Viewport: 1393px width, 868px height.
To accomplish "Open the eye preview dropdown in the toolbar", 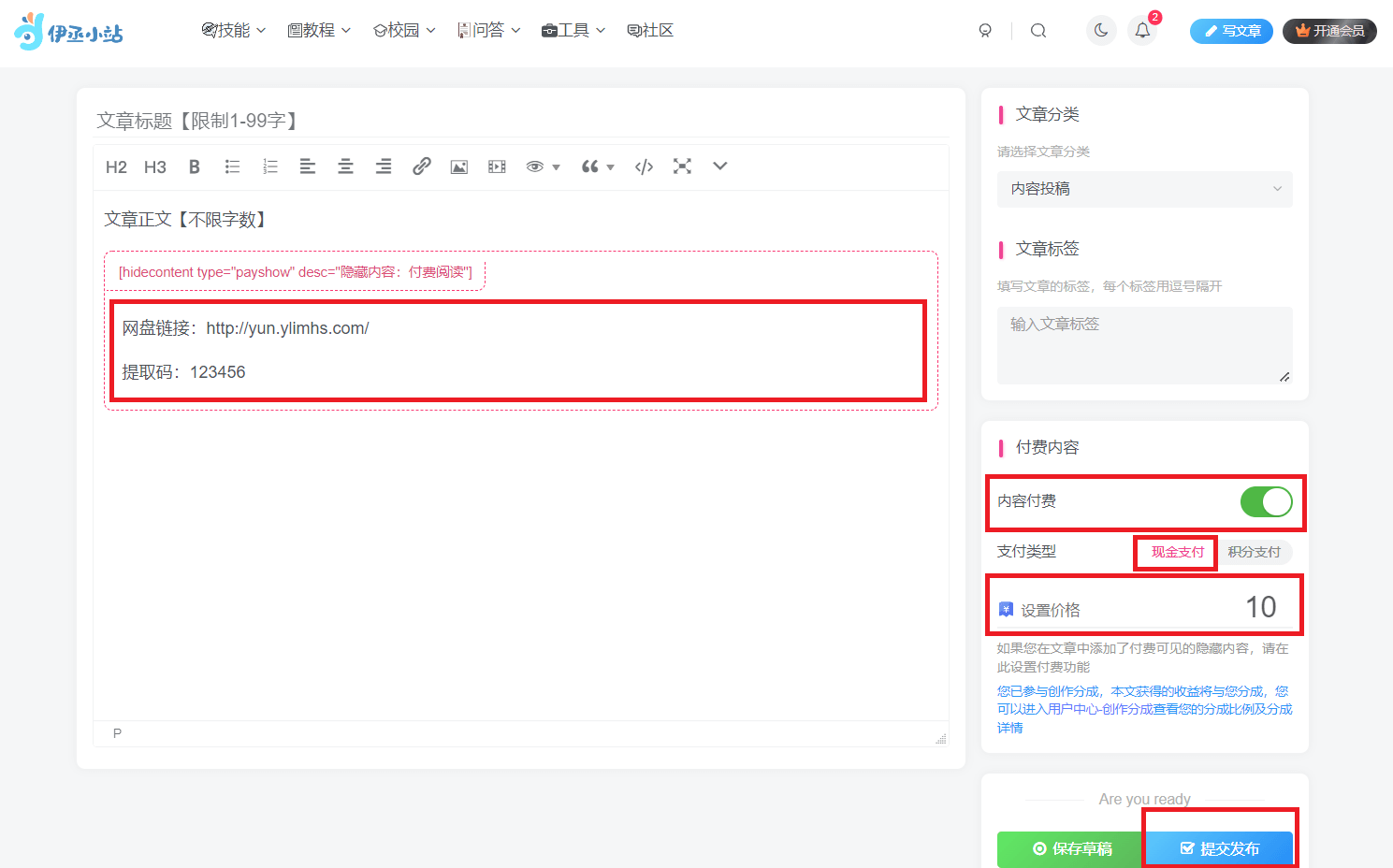I will 542,166.
